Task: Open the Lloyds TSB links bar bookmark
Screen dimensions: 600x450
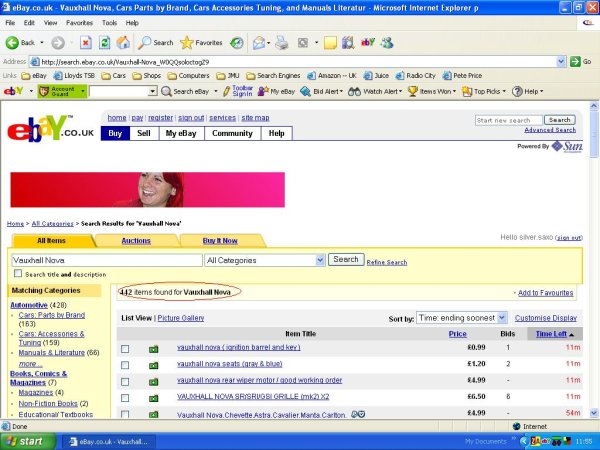Action: 74,76
